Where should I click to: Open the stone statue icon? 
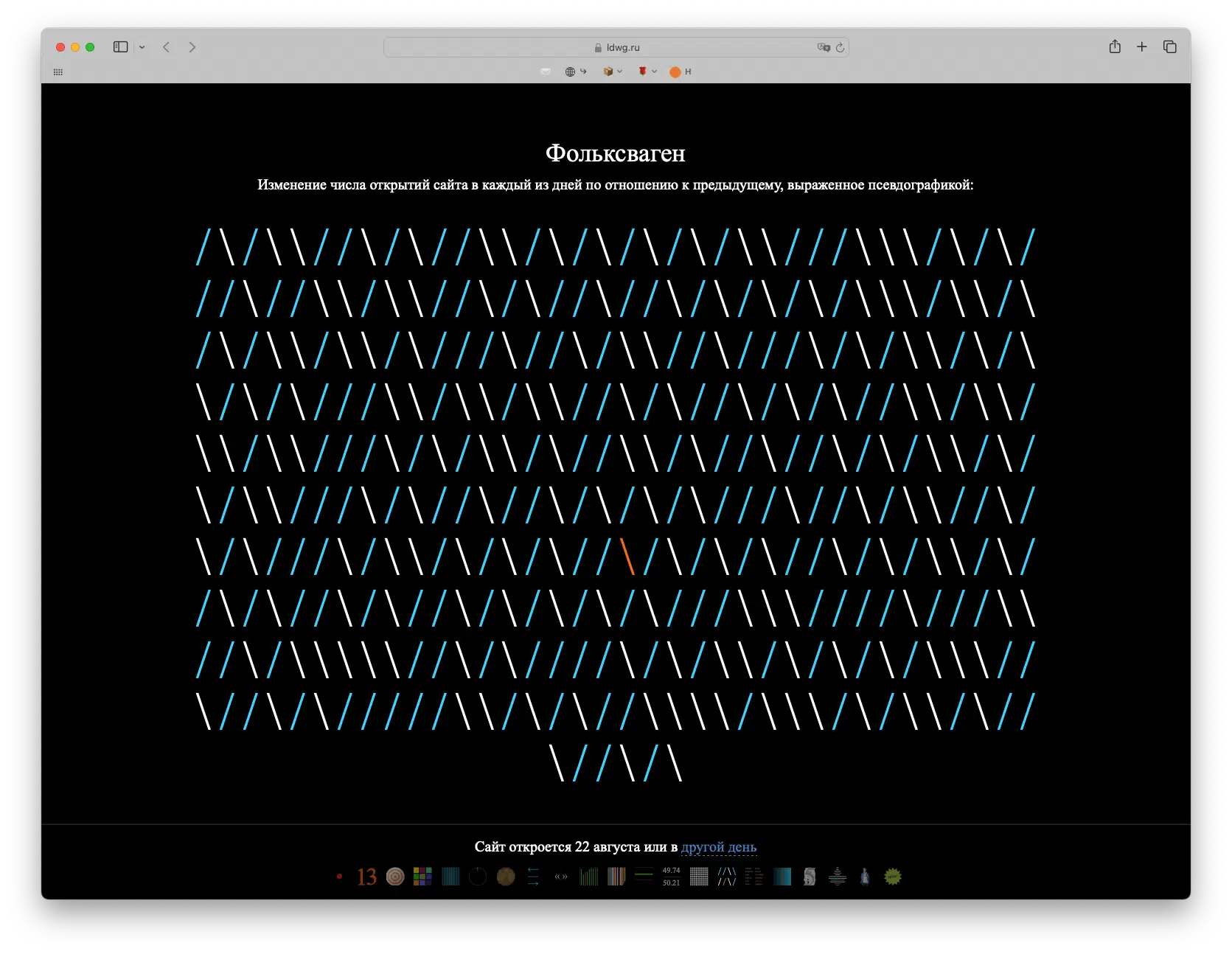(x=810, y=877)
